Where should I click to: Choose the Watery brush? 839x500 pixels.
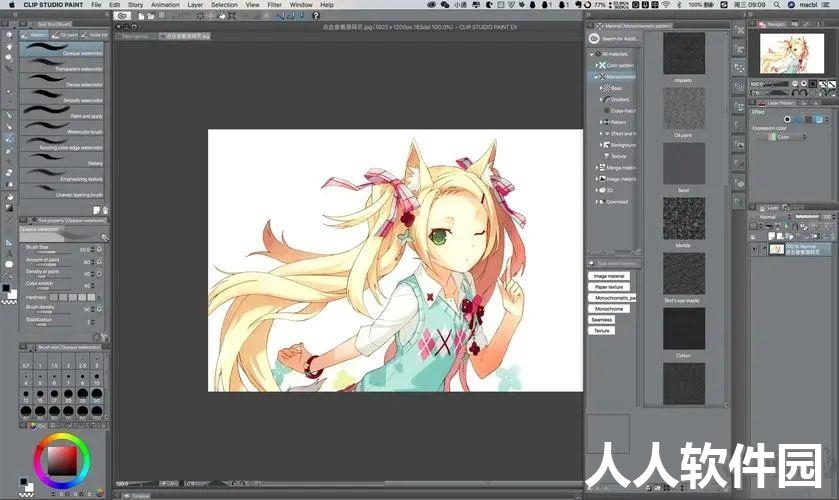pos(62,160)
